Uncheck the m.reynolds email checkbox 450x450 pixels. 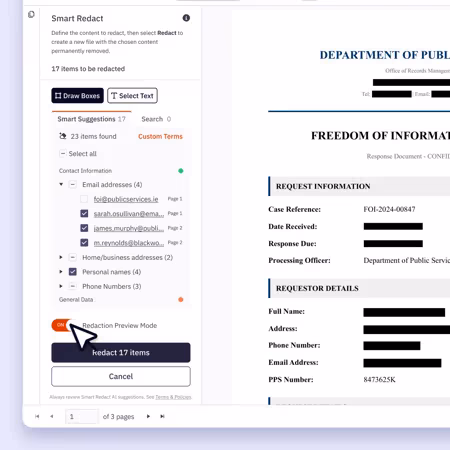pos(84,243)
